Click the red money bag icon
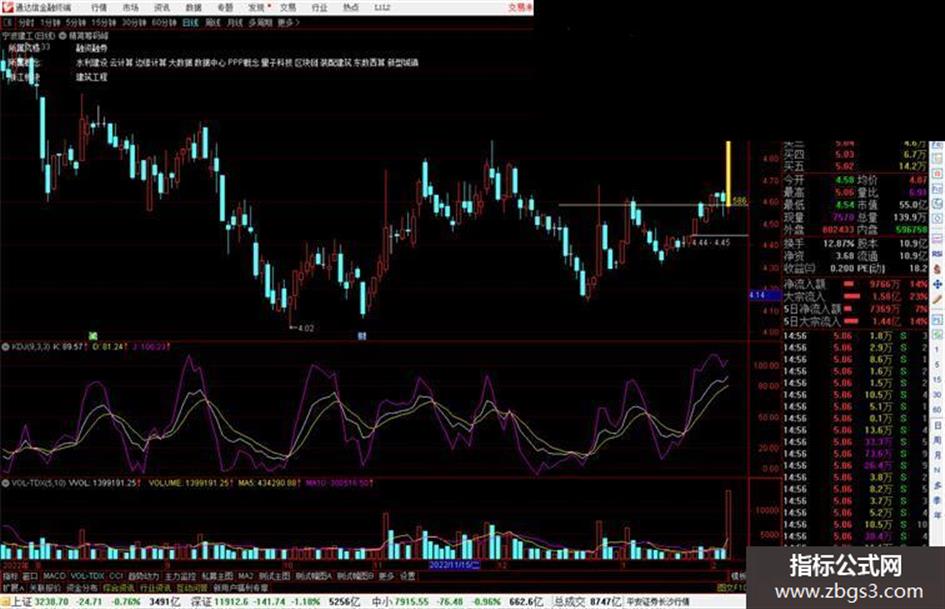The width and height of the screenshot is (945, 609). click(937, 268)
